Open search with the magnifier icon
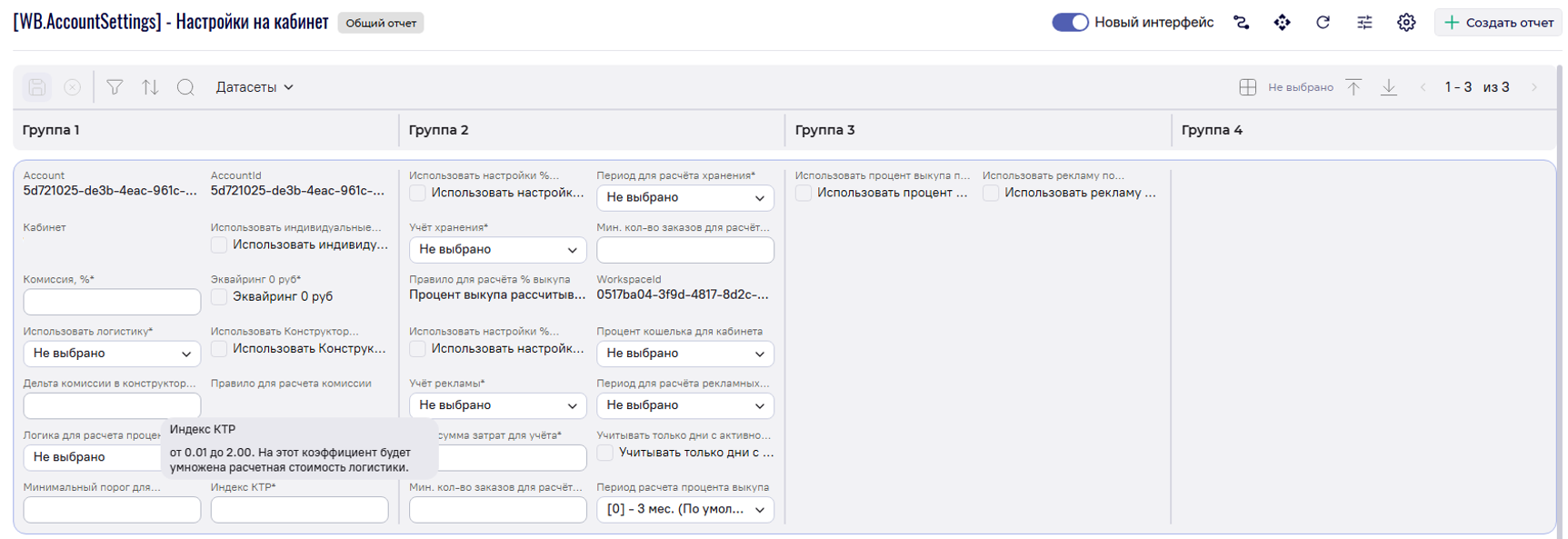The width and height of the screenshot is (1568, 539). point(185,87)
